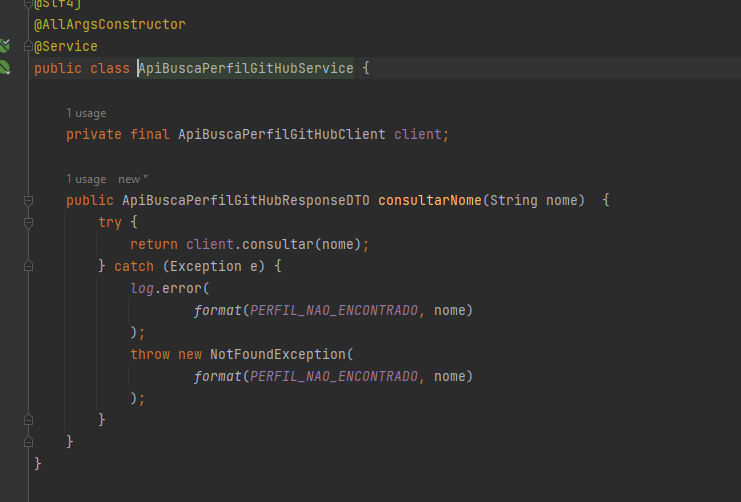Click 'private final' modifiers of the client field
Viewport: 741px width, 502px height.
[x=118, y=134]
